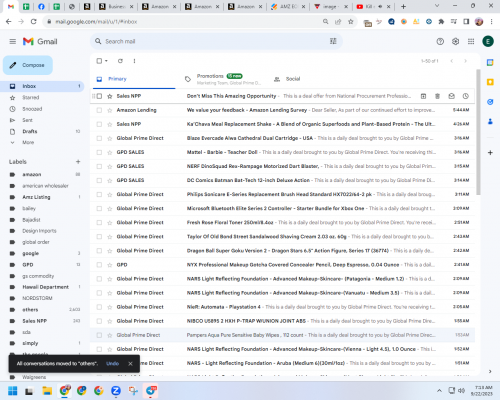Tick the checkbox for the Amazon Lending email
The height and width of the screenshot is (400, 500).
coord(99,110)
